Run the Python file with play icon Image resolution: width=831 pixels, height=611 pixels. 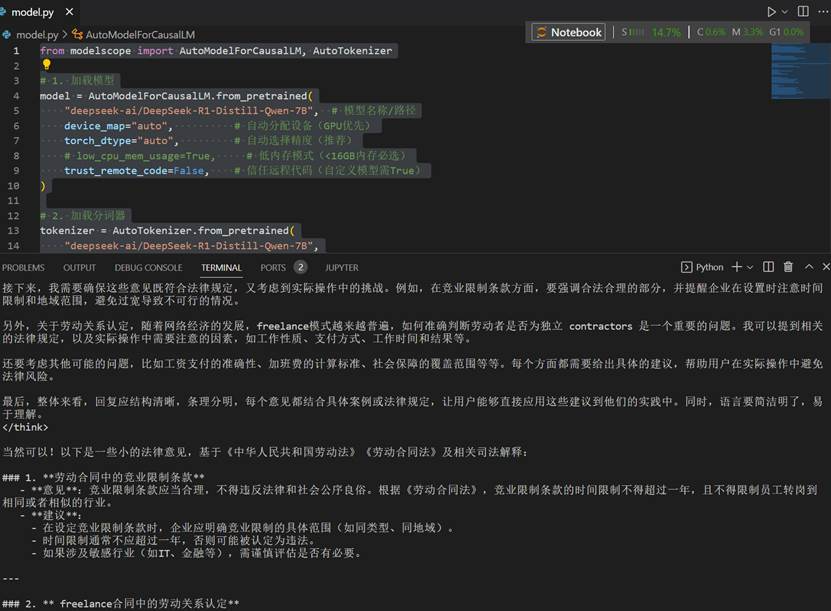(771, 12)
